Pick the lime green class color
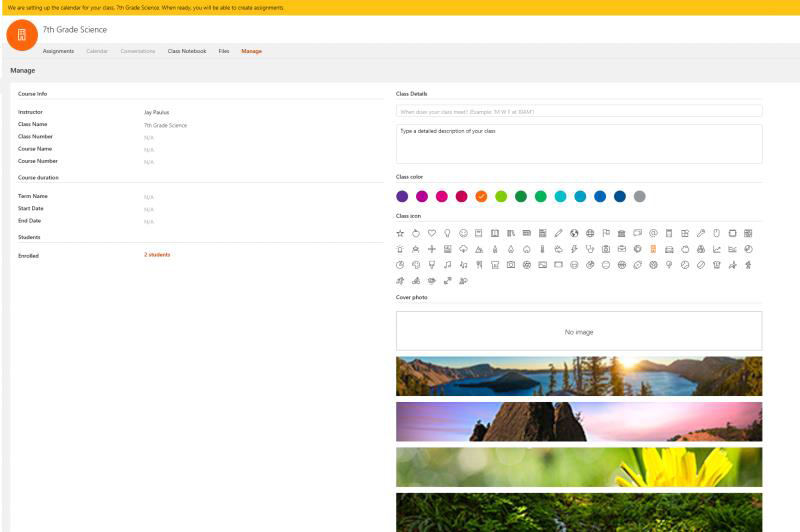 pyautogui.click(x=501, y=196)
